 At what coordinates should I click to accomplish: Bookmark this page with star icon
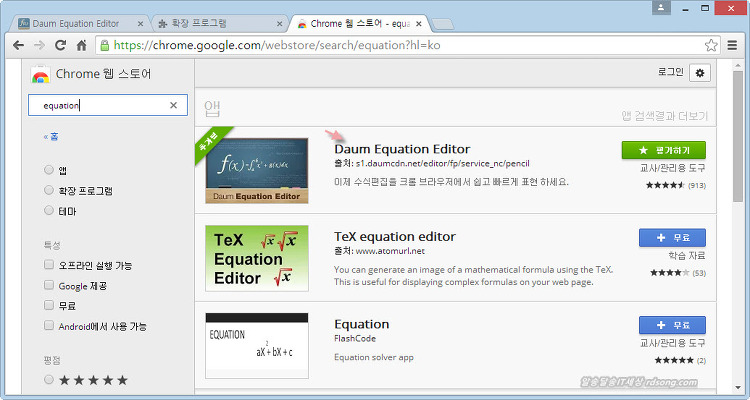click(x=711, y=45)
